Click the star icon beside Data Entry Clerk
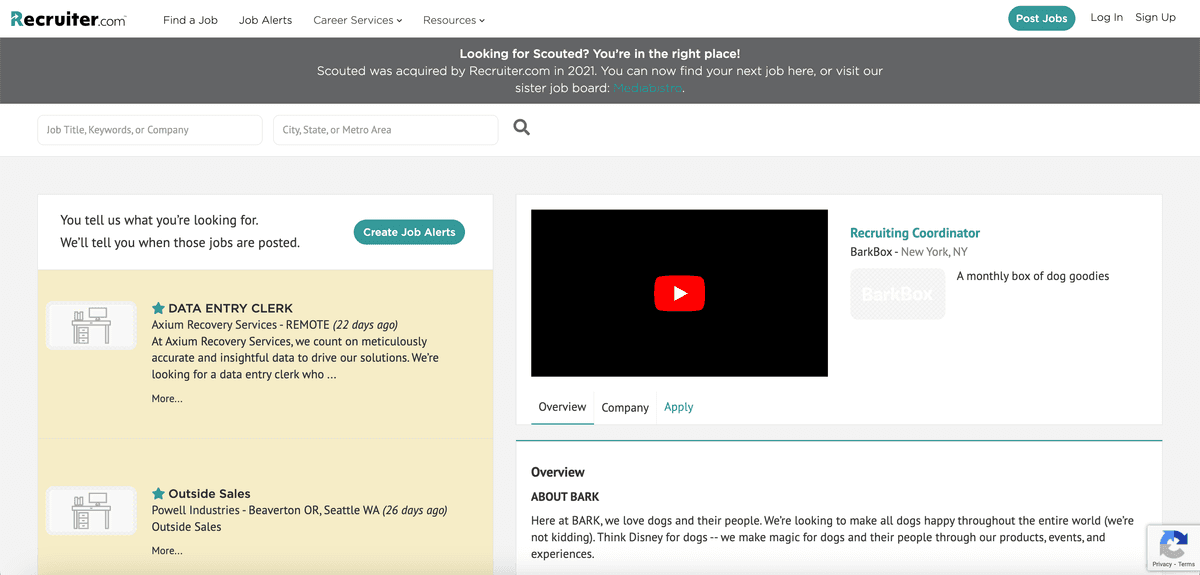Image resolution: width=1200 pixels, height=575 pixels. 158,308
